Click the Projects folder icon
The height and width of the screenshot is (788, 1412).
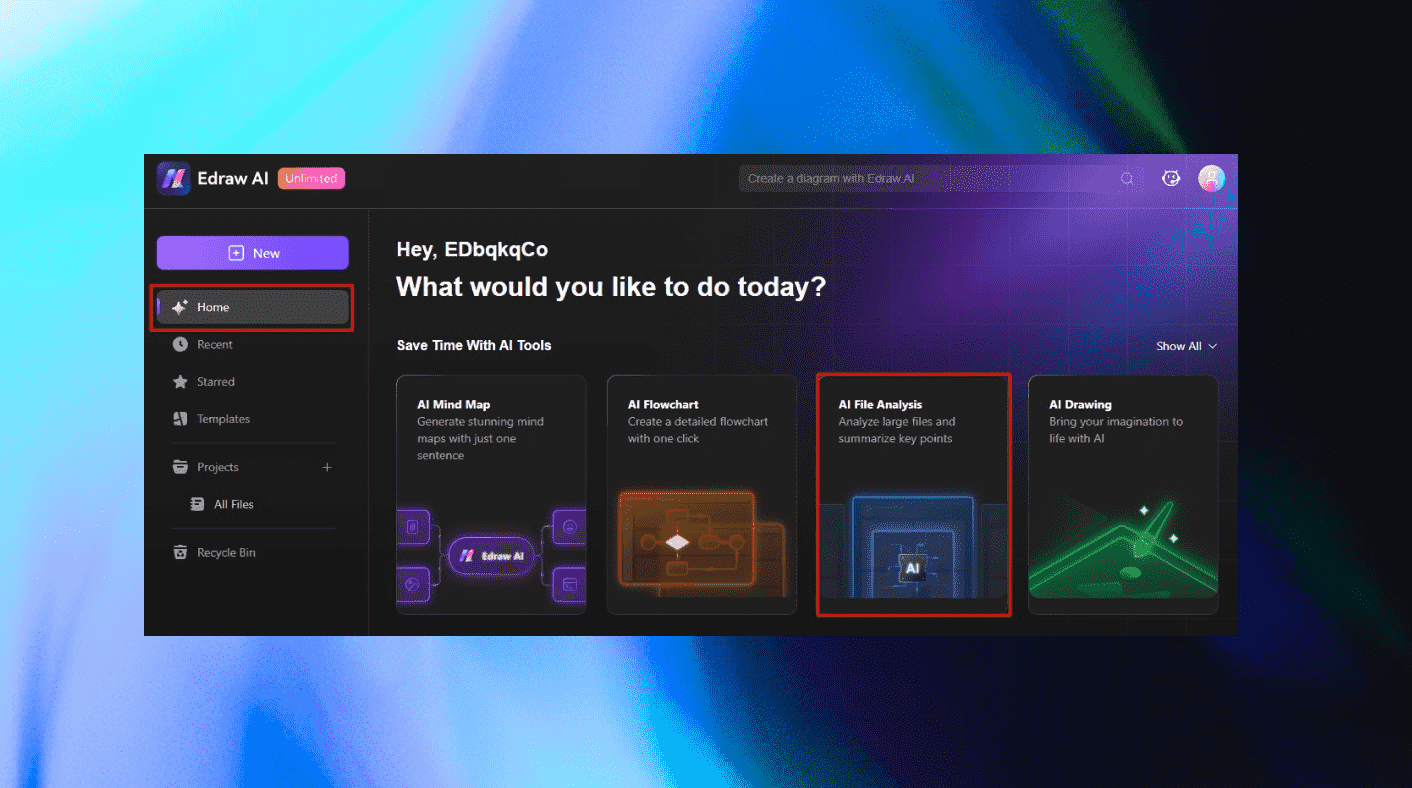[180, 467]
